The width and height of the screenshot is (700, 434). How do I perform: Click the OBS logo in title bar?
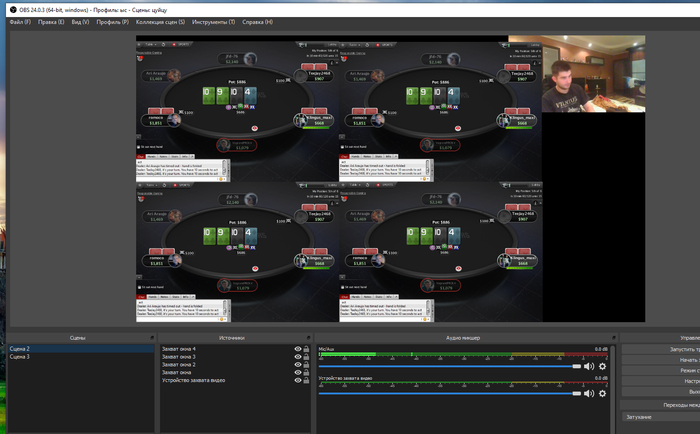[x=13, y=9]
